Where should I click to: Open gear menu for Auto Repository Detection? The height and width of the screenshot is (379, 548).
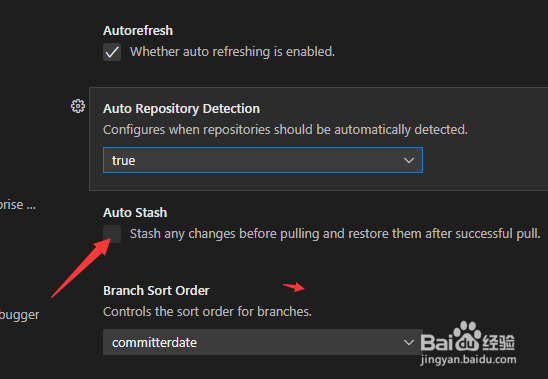pos(78,106)
